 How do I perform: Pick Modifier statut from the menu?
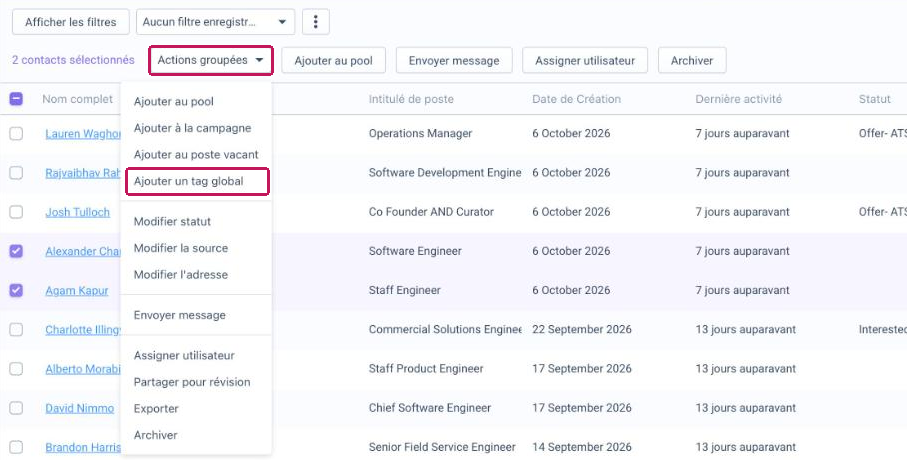coord(172,222)
